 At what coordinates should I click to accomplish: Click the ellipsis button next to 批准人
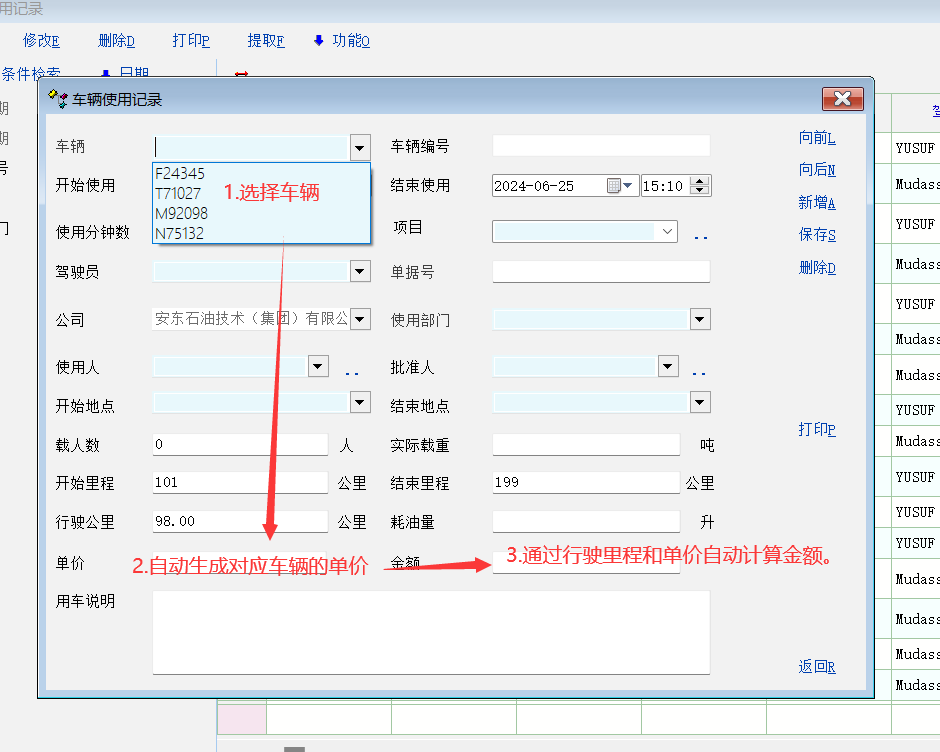[700, 372]
